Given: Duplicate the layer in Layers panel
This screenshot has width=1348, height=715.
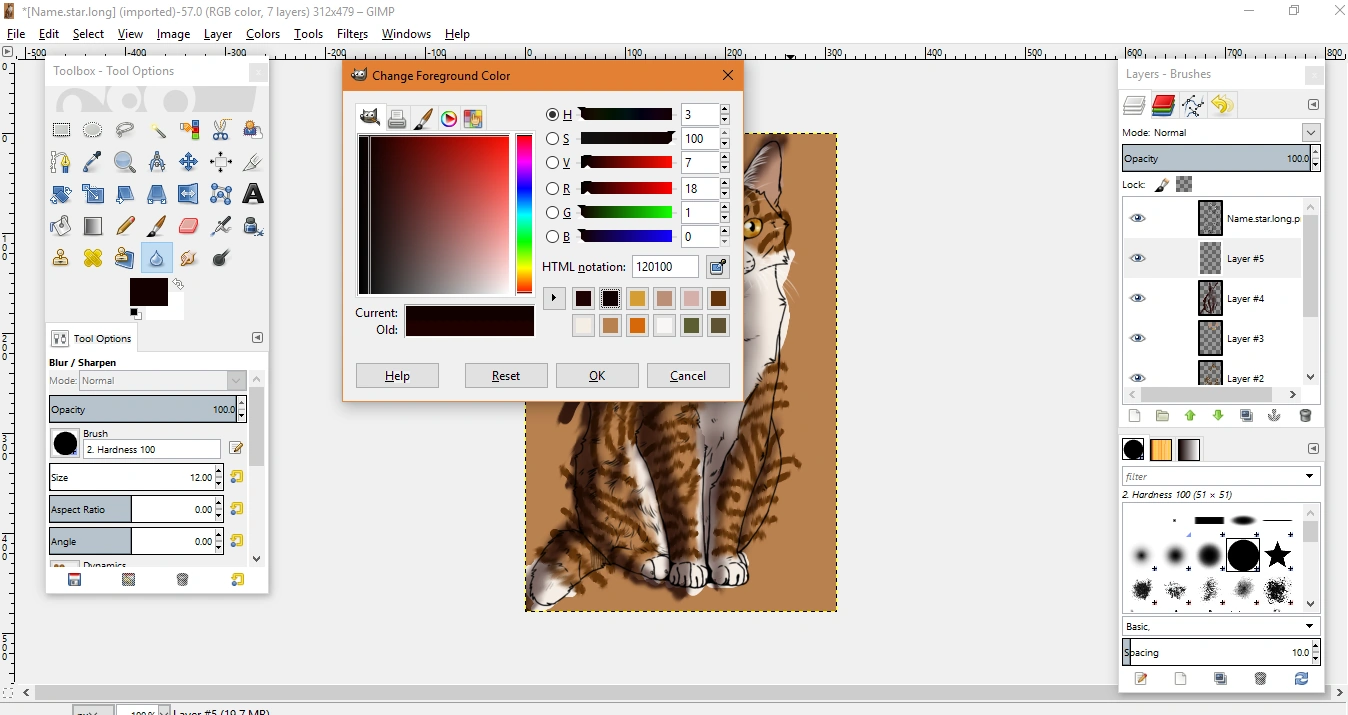Looking at the screenshot, I should point(1246,416).
